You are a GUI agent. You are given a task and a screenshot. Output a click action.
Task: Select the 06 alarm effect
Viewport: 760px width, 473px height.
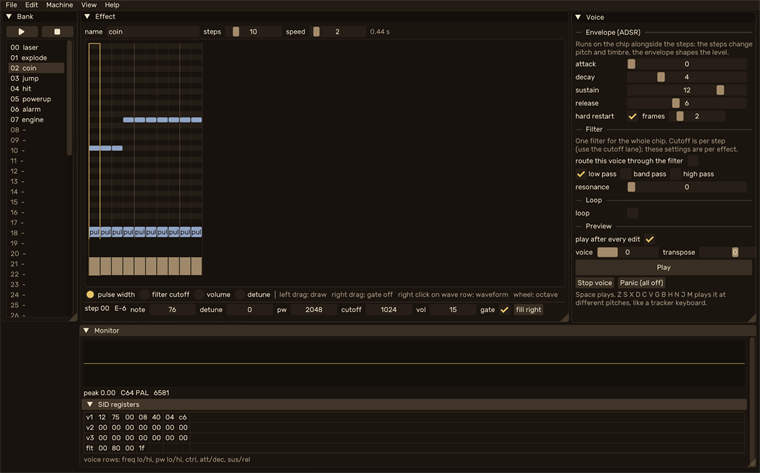(x=36, y=110)
